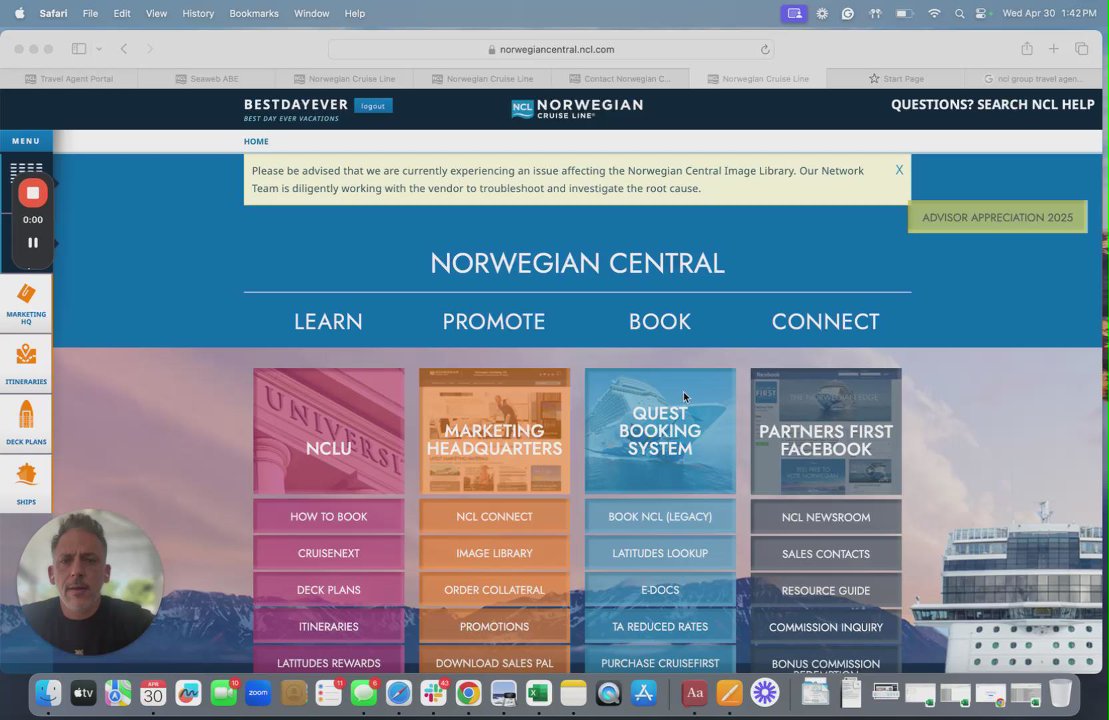Expand the sidebar dropdown chevron in Safari toolbar
The height and width of the screenshot is (720, 1109).
click(99, 49)
